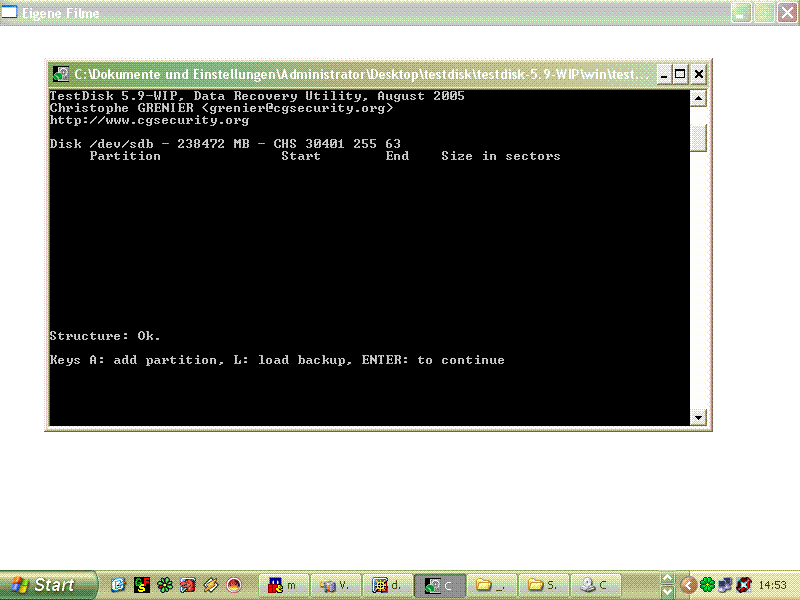The width and height of the screenshot is (800, 600).
Task: Close the TestDisk console window
Action: [x=698, y=74]
